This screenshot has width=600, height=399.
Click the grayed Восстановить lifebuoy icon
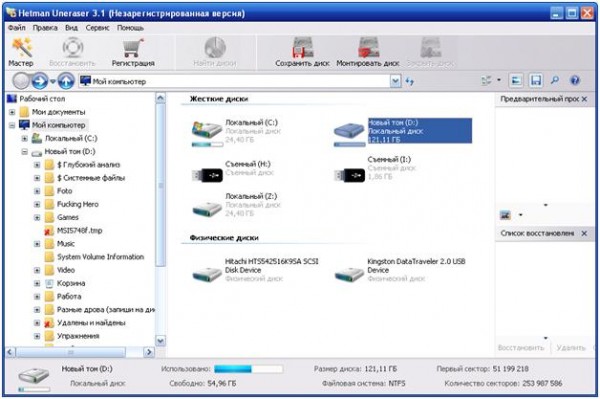coord(72,52)
